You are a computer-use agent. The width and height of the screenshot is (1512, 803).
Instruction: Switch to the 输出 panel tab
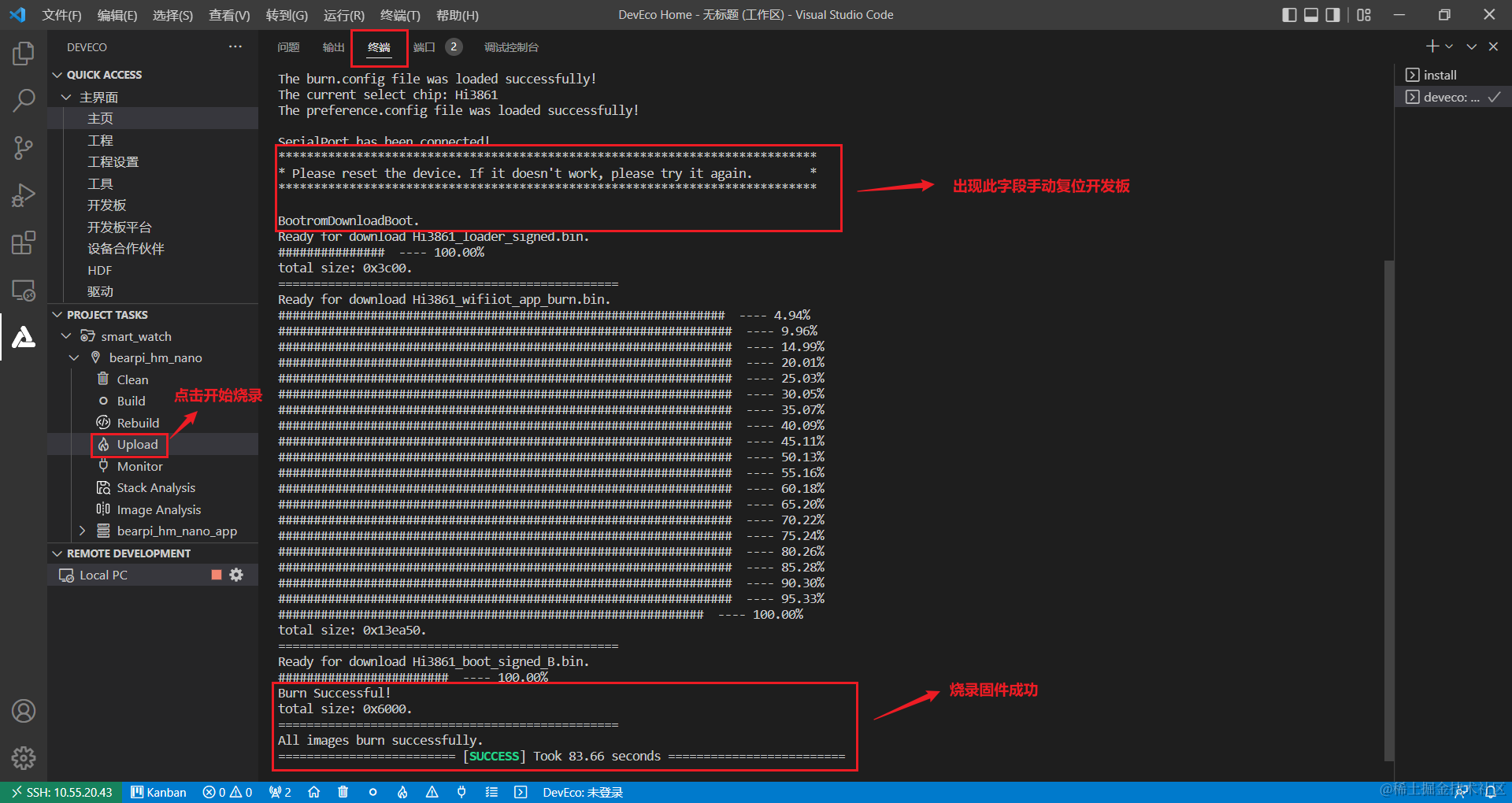coord(333,47)
